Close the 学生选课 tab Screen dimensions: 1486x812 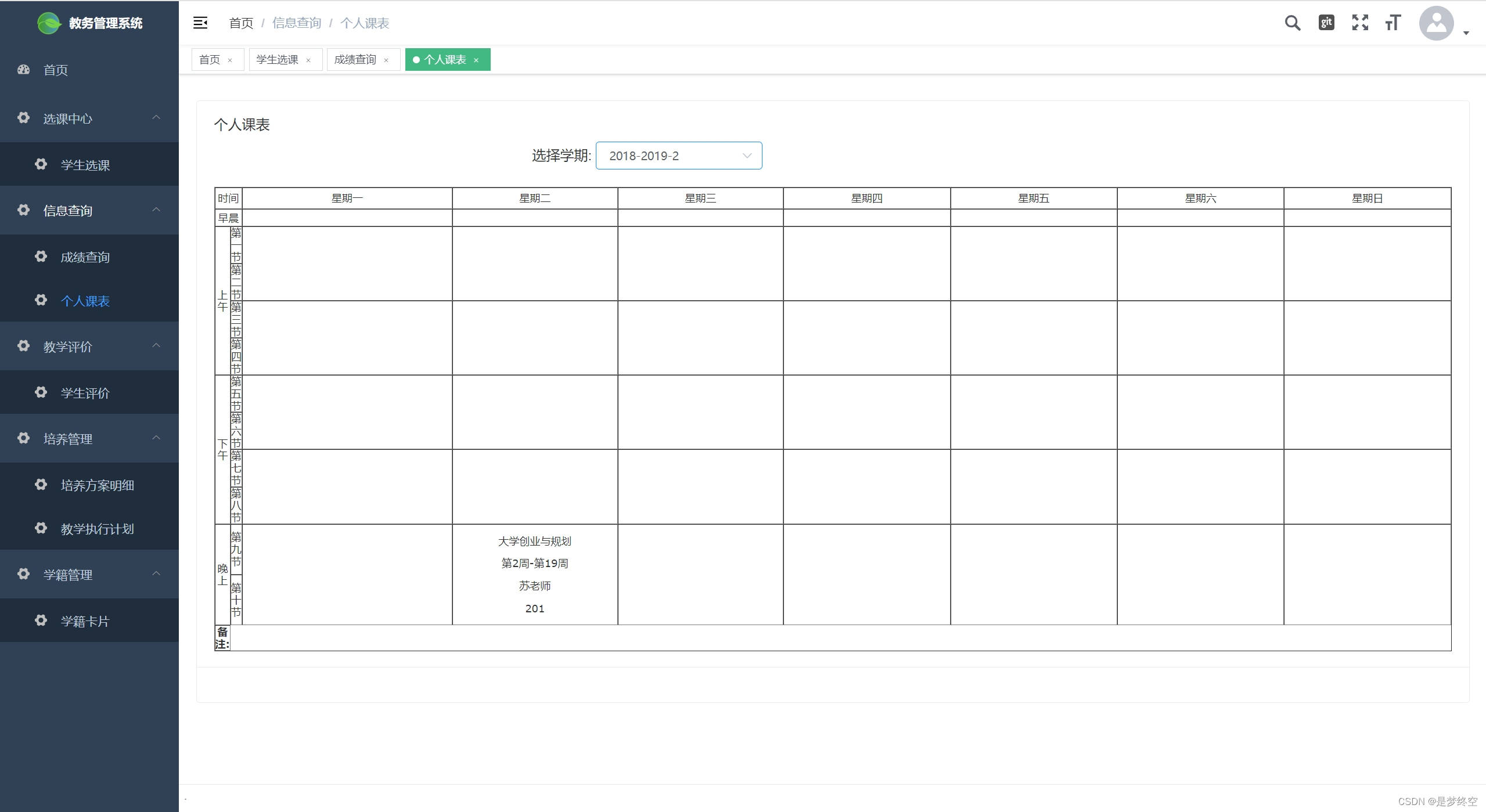point(308,60)
